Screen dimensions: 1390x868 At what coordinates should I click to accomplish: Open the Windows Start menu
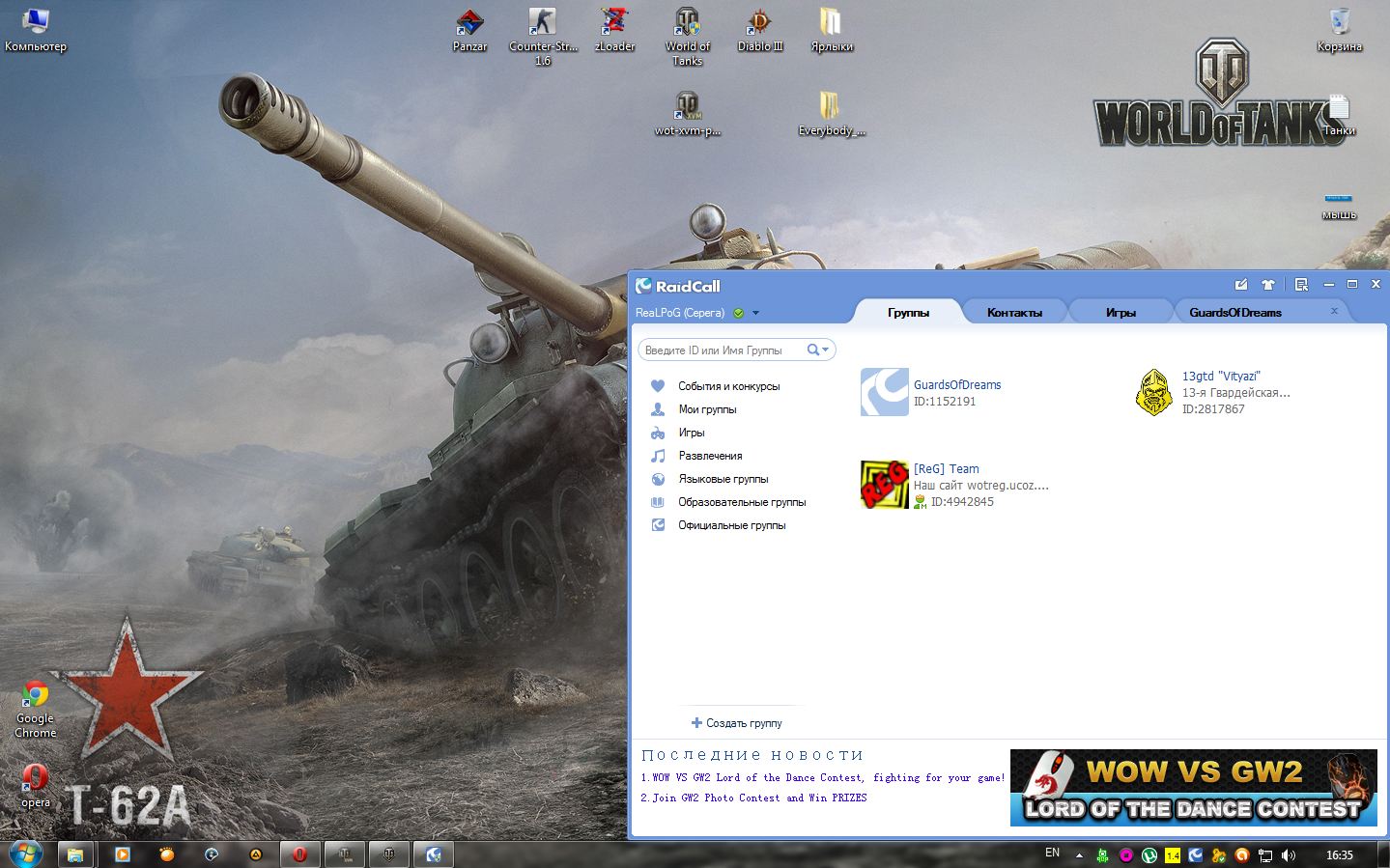coord(26,854)
